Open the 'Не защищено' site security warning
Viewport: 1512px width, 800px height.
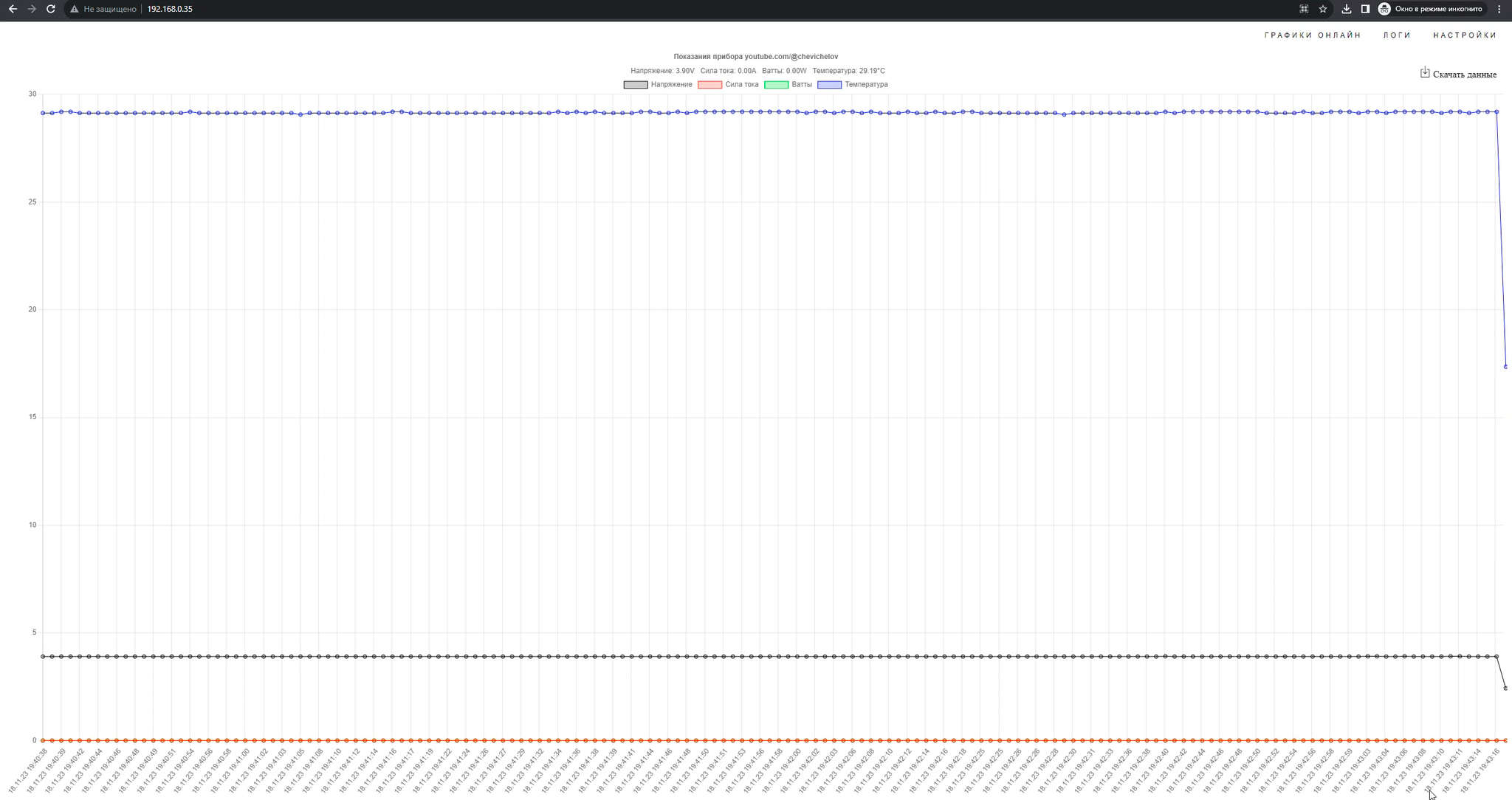point(103,9)
